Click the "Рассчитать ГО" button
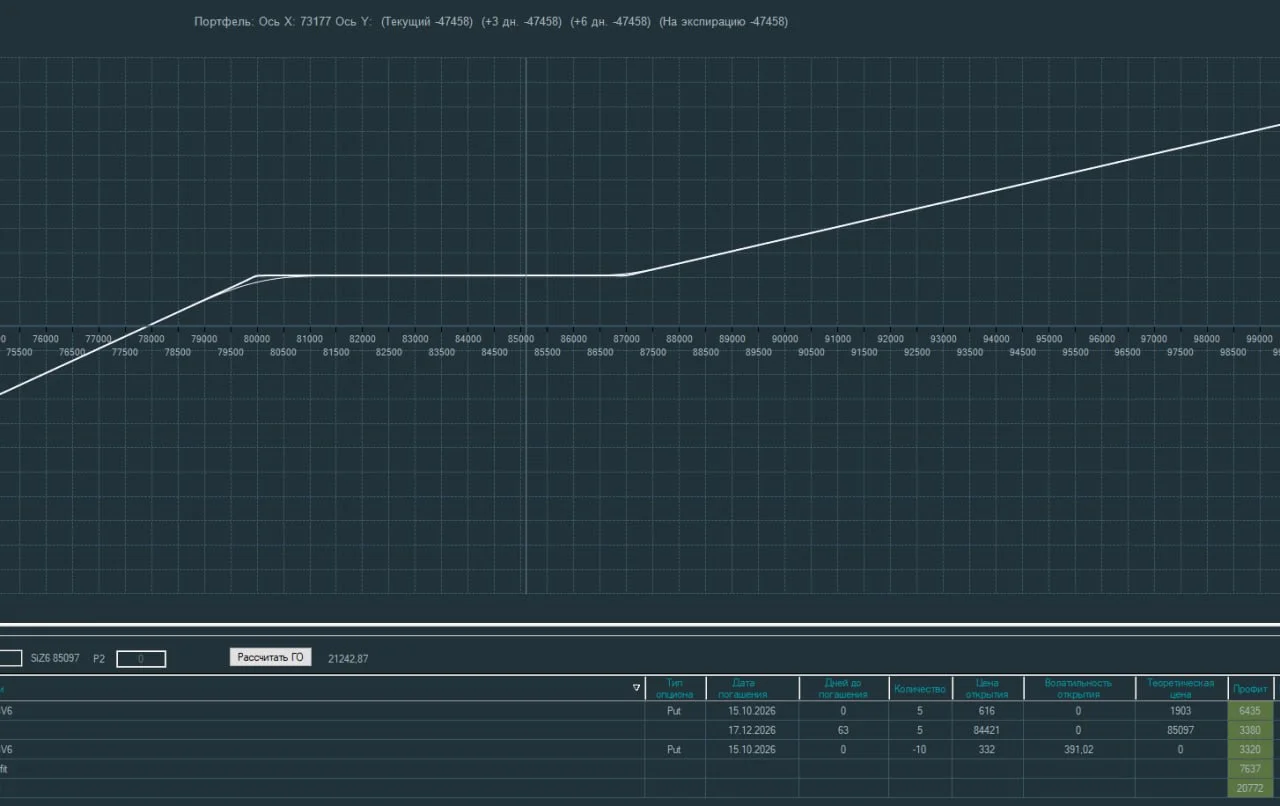 (270, 657)
